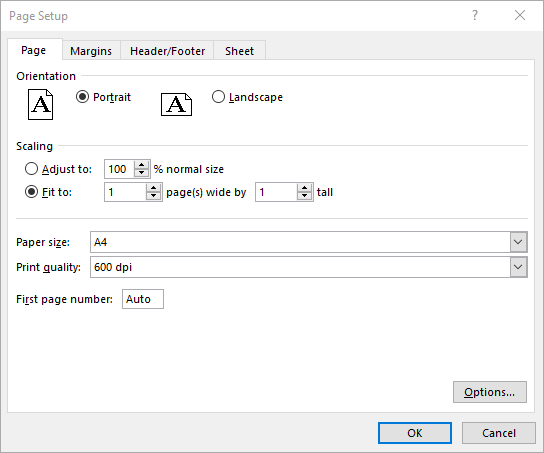The width and height of the screenshot is (544, 453).
Task: Increase the Adjust to percentage spinner
Action: click(x=141, y=165)
